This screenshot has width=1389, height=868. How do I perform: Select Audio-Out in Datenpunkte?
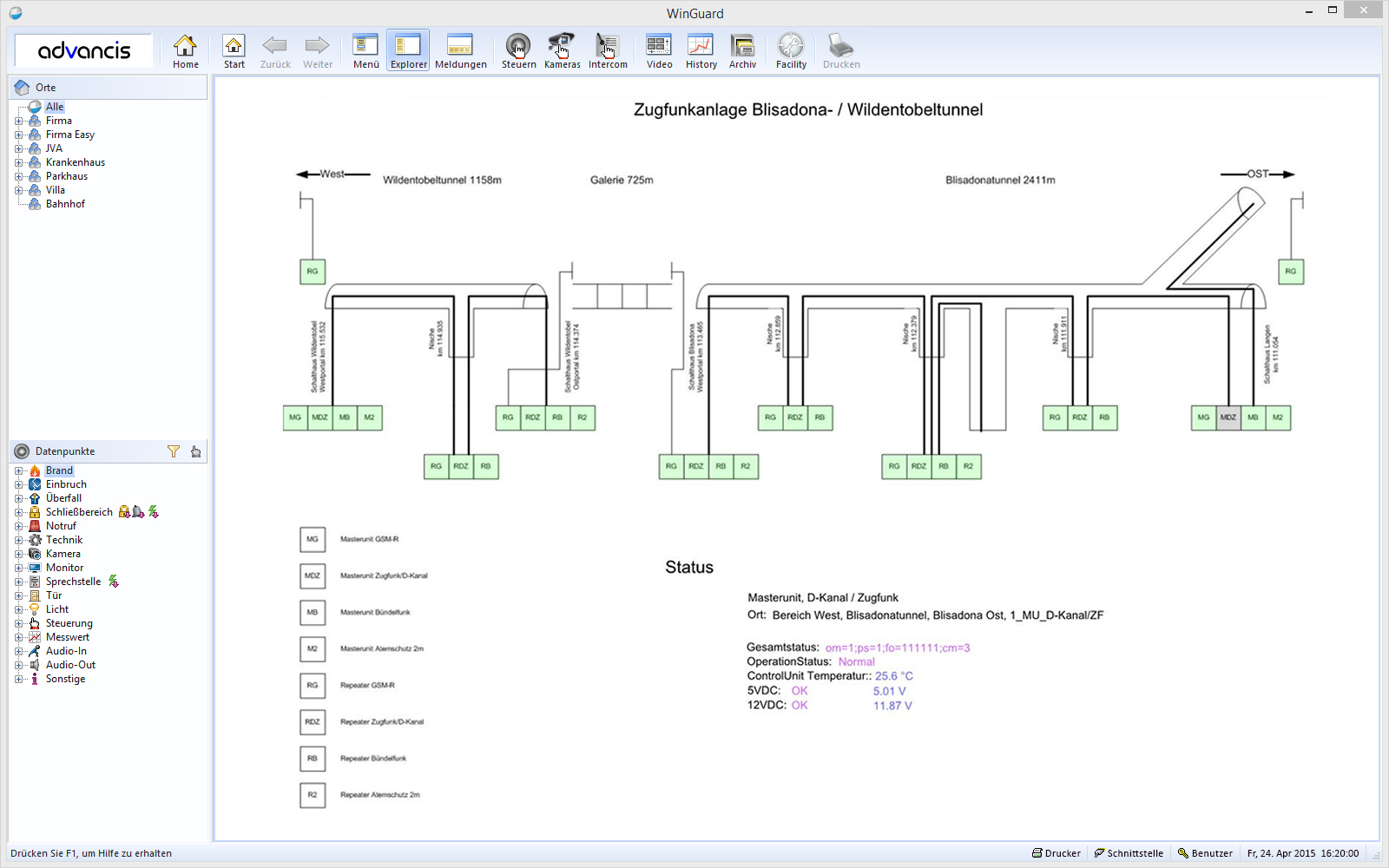(70, 665)
